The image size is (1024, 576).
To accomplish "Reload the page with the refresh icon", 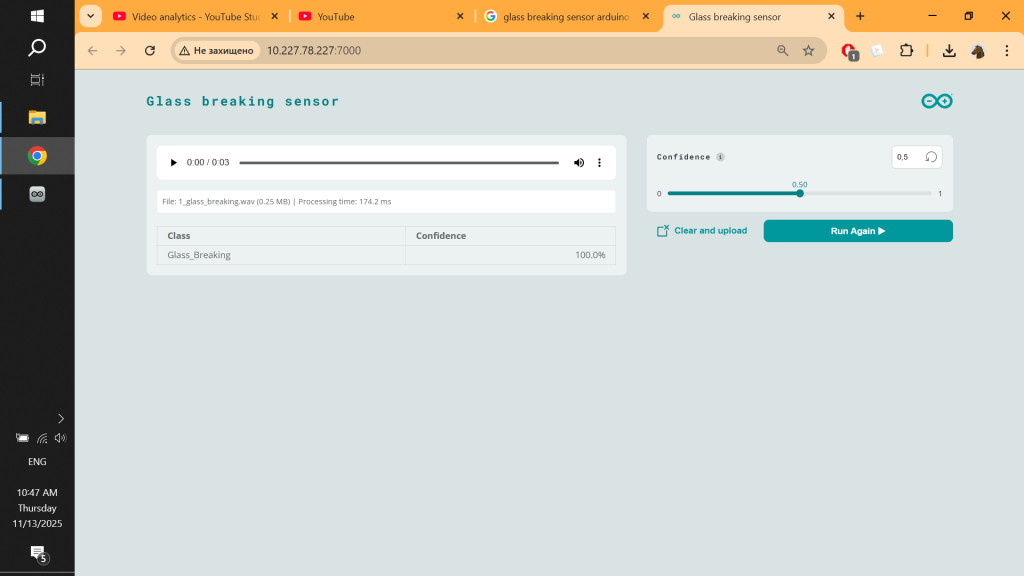I will [x=150, y=50].
